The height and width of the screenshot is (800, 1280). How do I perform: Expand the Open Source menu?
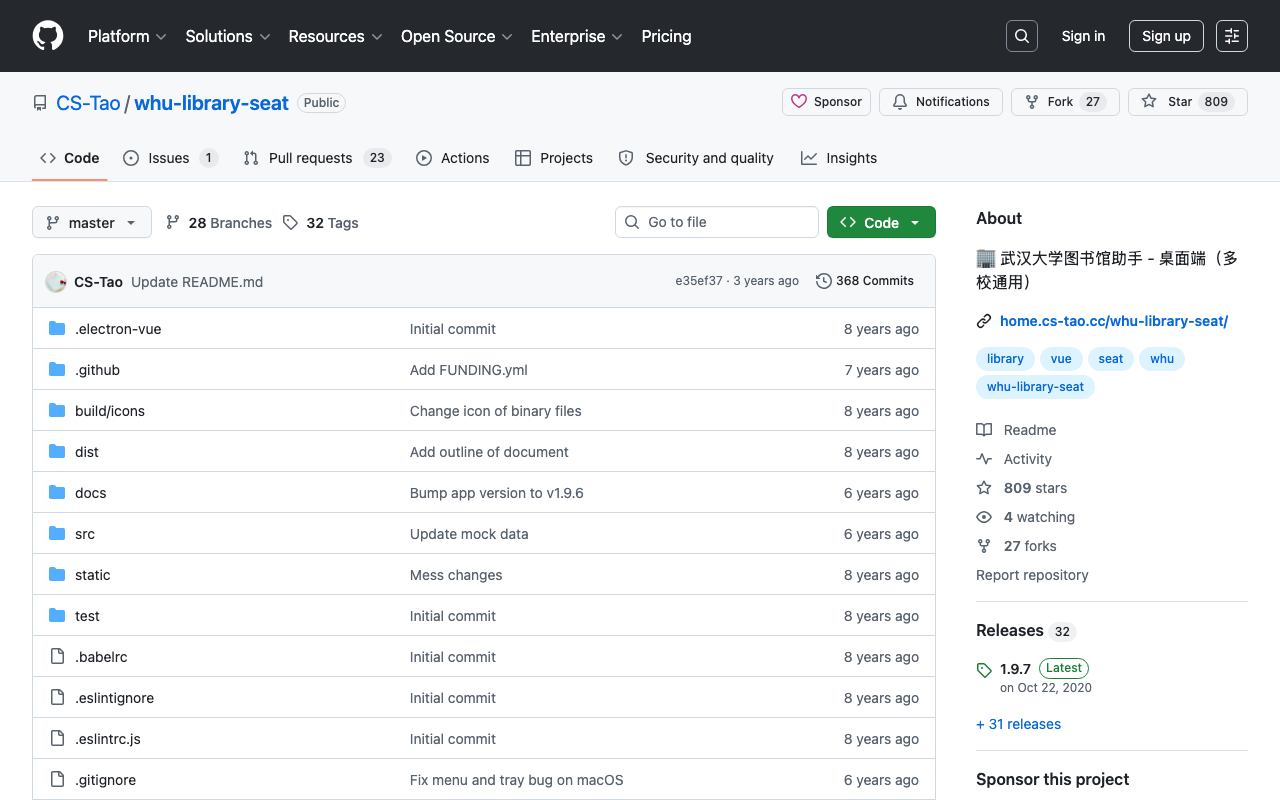click(x=457, y=36)
